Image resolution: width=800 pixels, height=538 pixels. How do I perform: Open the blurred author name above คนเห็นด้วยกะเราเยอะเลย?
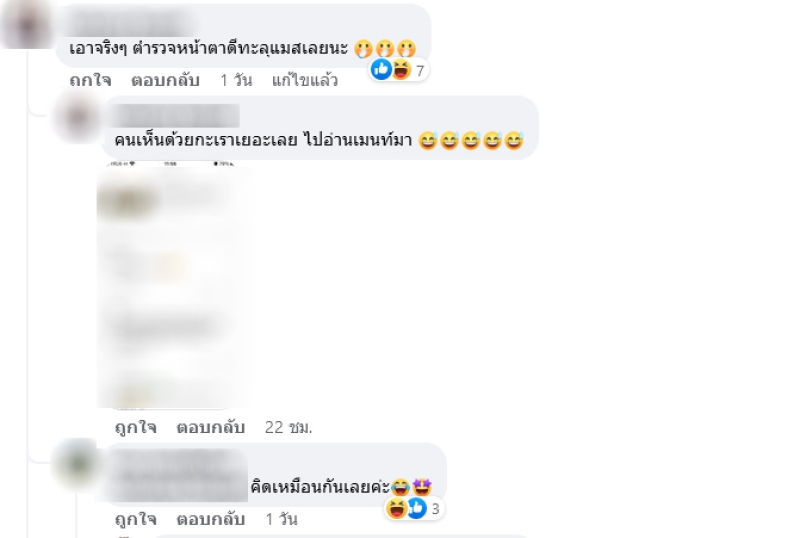pyautogui.click(x=176, y=116)
